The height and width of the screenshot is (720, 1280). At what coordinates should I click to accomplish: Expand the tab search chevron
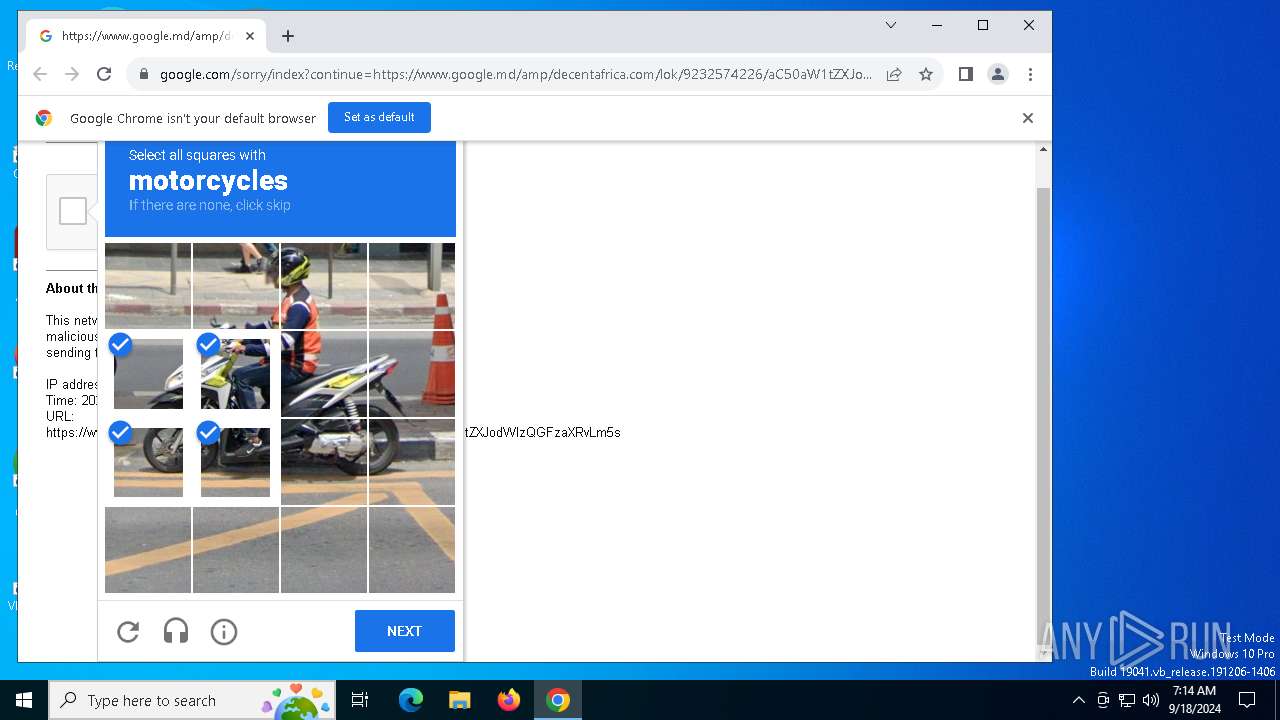coord(891,25)
